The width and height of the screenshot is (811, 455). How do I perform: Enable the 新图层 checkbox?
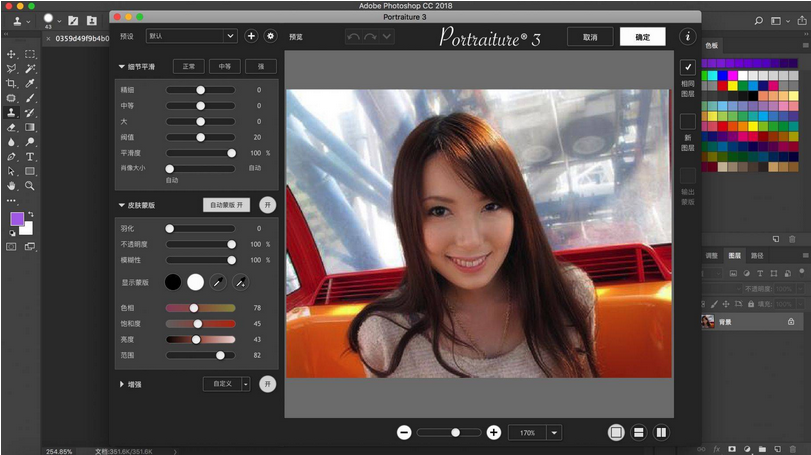[x=687, y=122]
